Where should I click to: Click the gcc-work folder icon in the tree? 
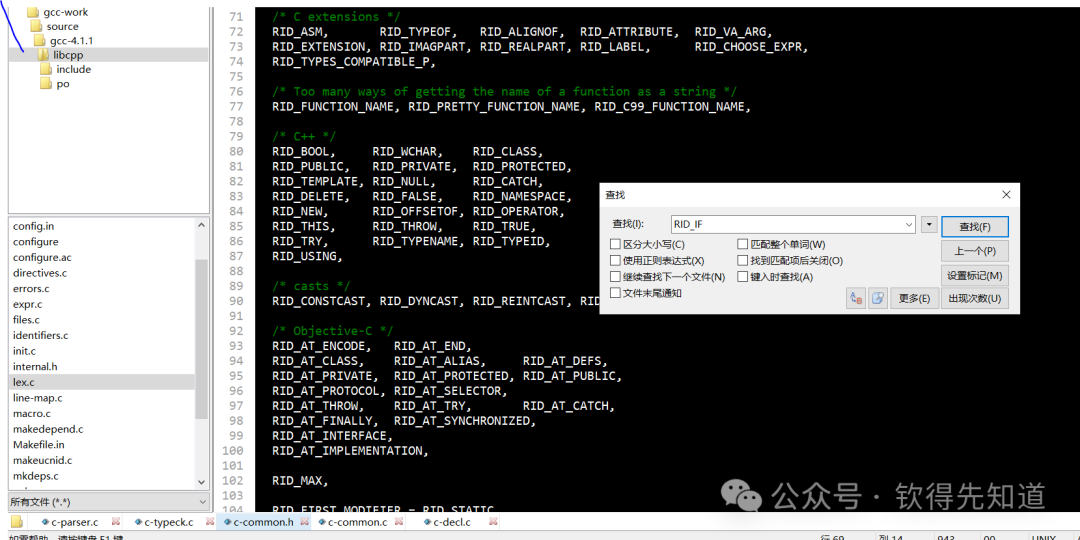[x=32, y=12]
